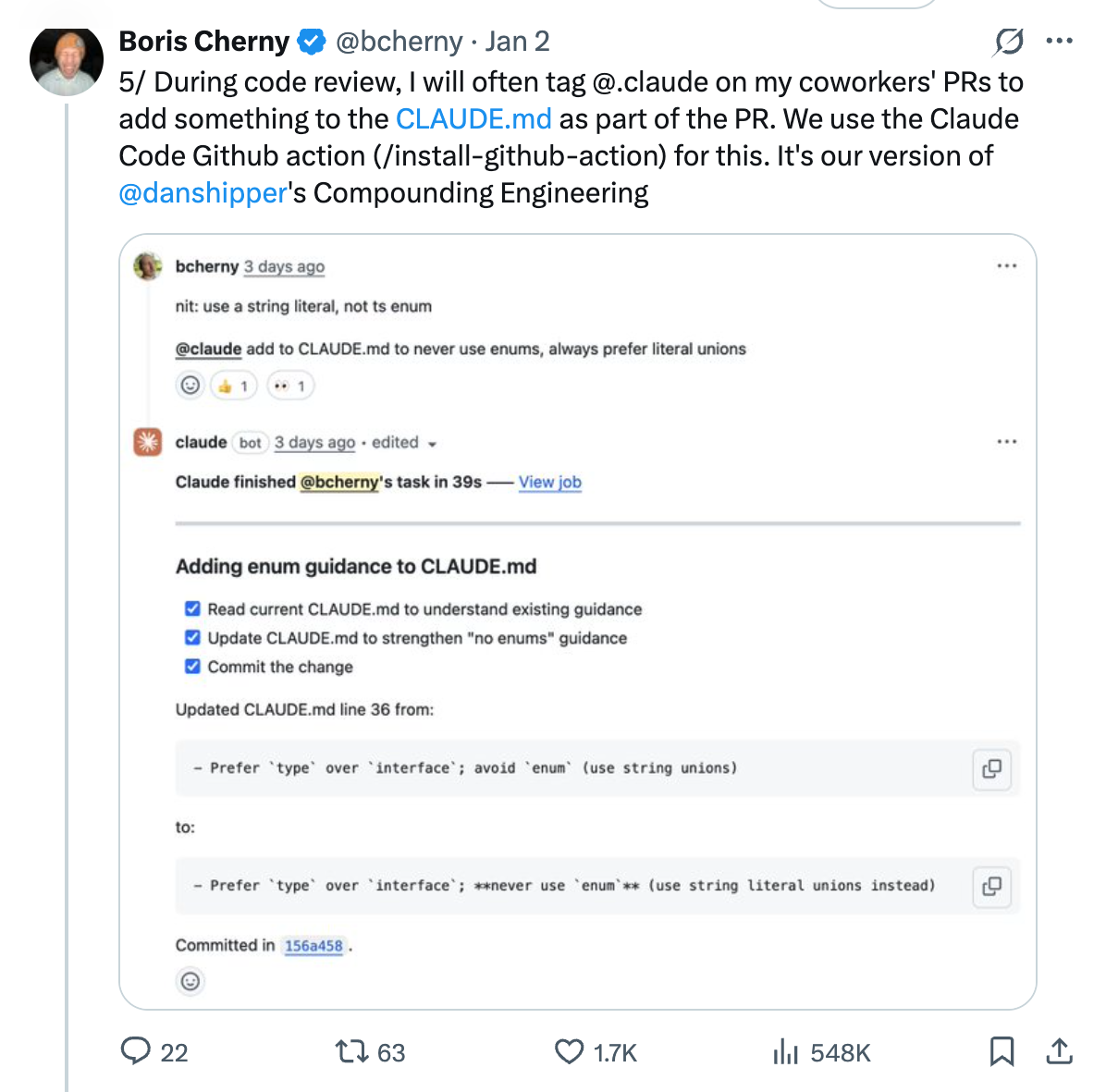Toggle the 'Update CLAUDE.md to strengthen' checkbox
This screenshot has height=1092, width=1106.
tap(192, 637)
